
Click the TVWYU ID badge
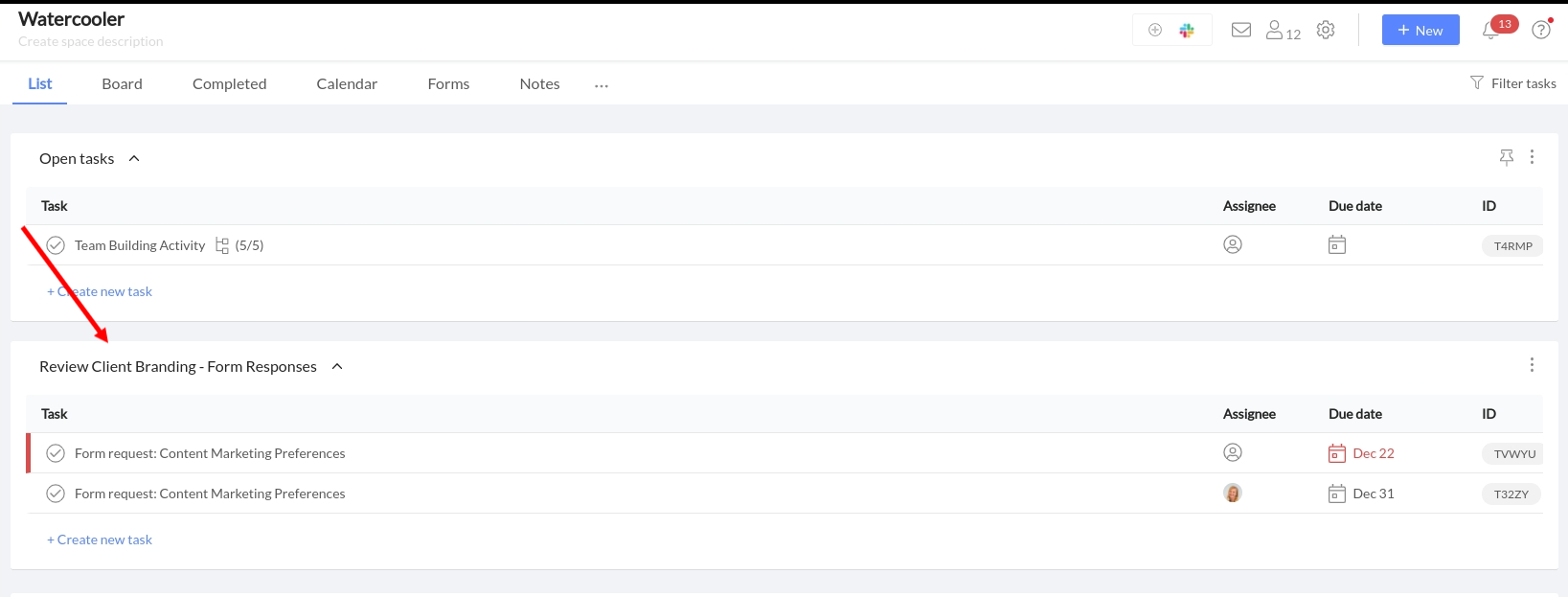tap(1513, 453)
